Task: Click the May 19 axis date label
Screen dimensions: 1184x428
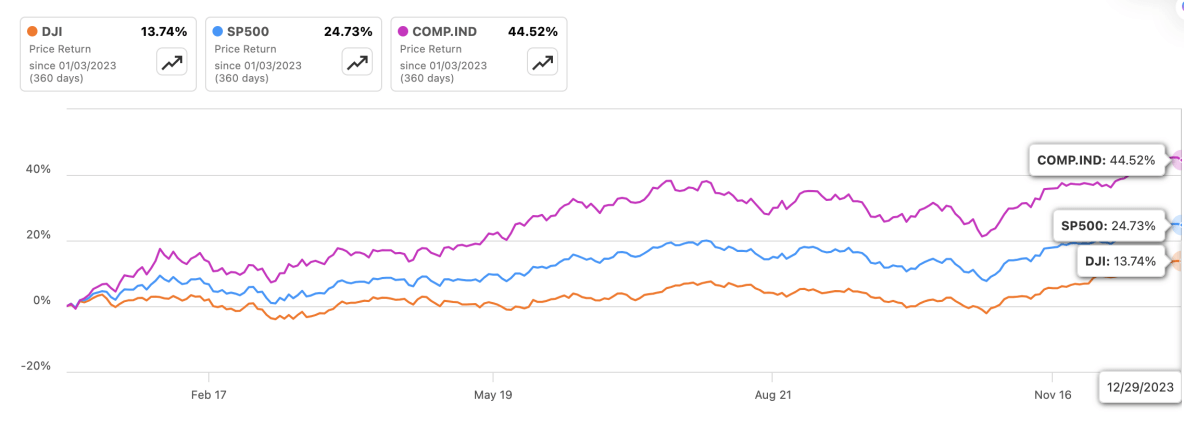Action: point(492,395)
